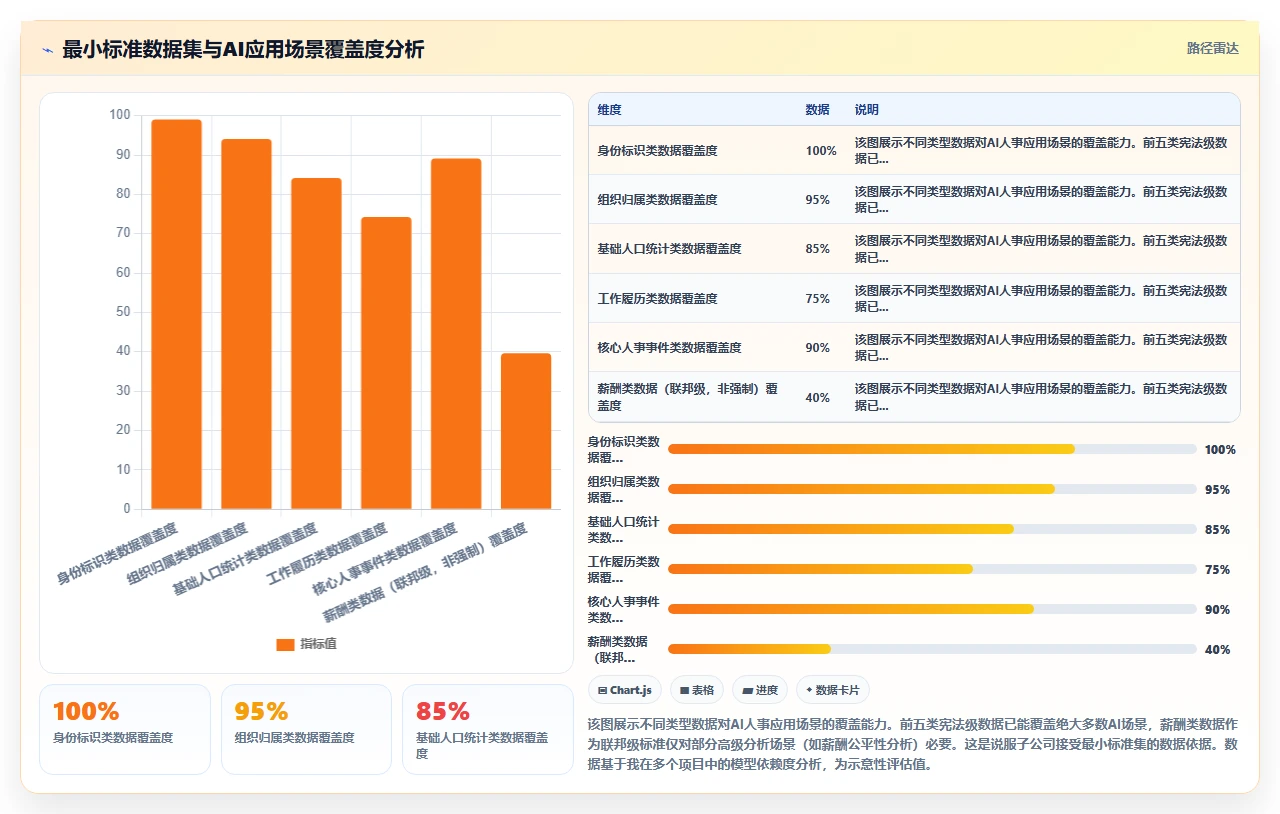The height and width of the screenshot is (814, 1280).
Task: Click the x-axis label 薪酬类数据（联邦级，非强制）覆盖度
Action: point(425,572)
